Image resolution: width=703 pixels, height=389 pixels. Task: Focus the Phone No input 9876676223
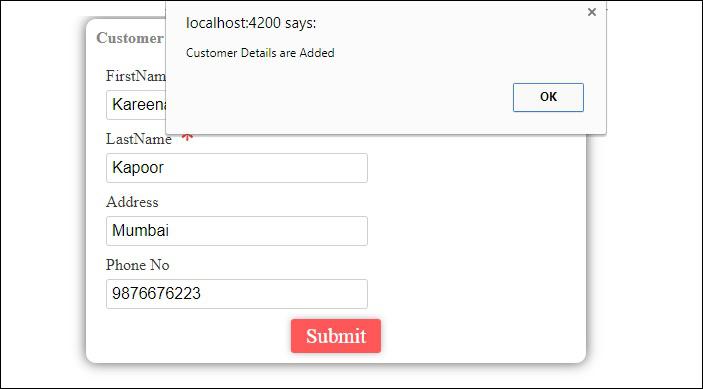click(x=237, y=294)
